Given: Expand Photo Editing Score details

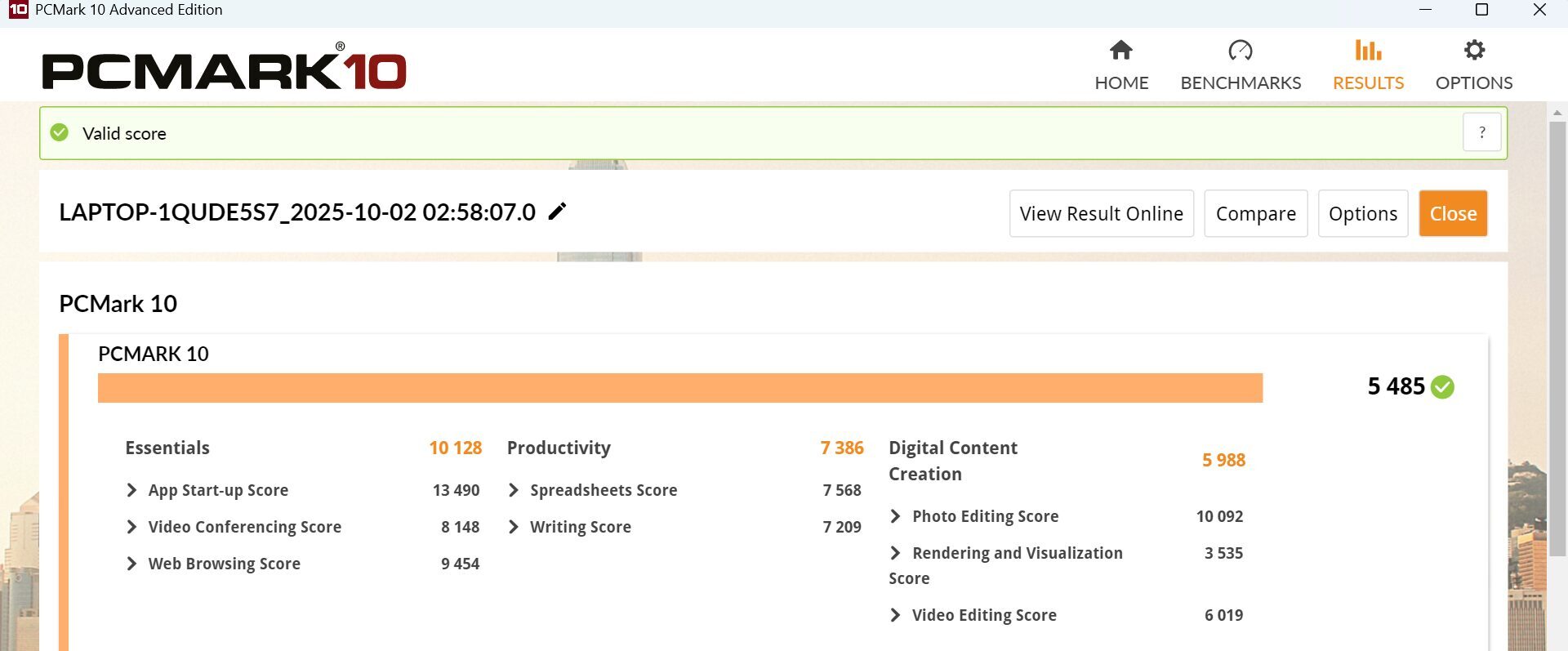Looking at the screenshot, I should tap(896, 516).
